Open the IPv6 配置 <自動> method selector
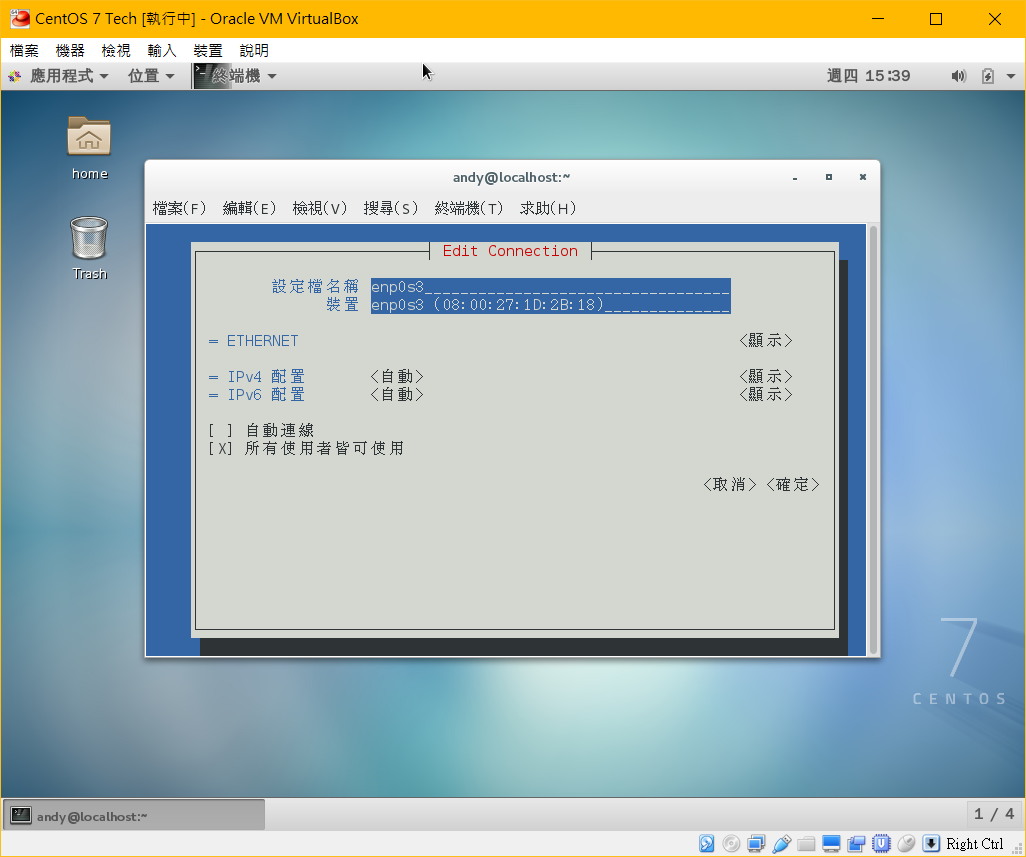Image resolution: width=1026 pixels, height=857 pixels. (x=397, y=394)
